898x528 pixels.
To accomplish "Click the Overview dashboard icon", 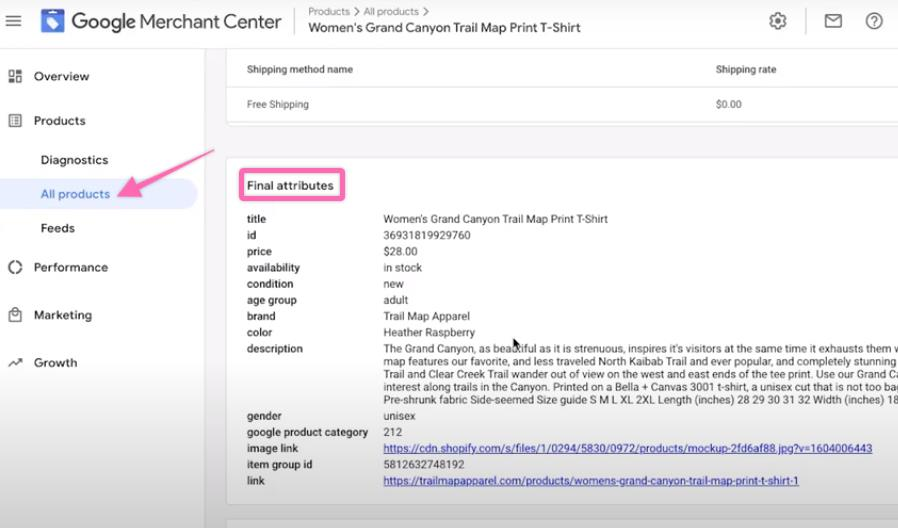I will pos(15,76).
